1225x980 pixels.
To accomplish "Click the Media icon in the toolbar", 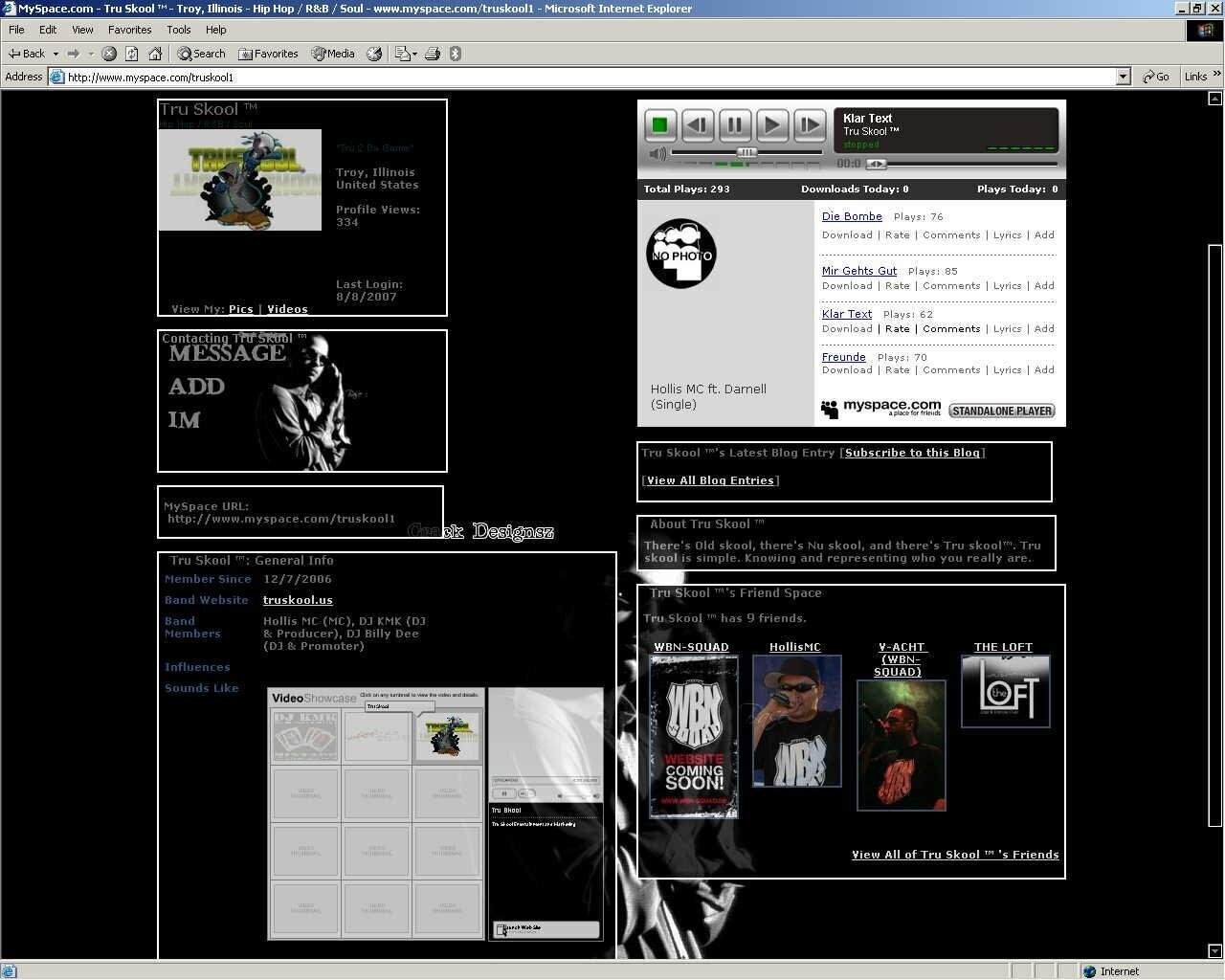I will coord(332,54).
